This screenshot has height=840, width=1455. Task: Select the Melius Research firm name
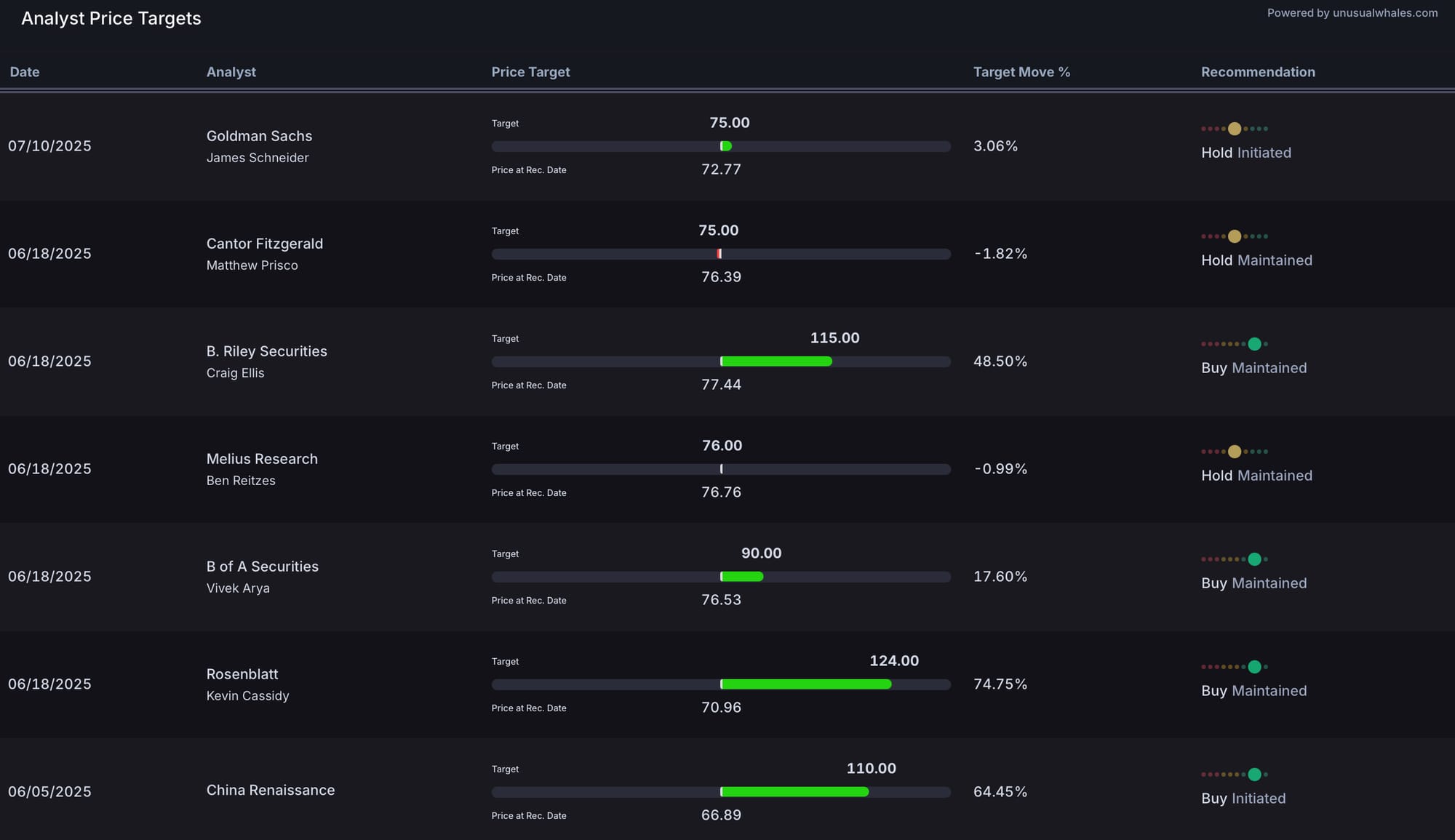pyautogui.click(x=262, y=459)
